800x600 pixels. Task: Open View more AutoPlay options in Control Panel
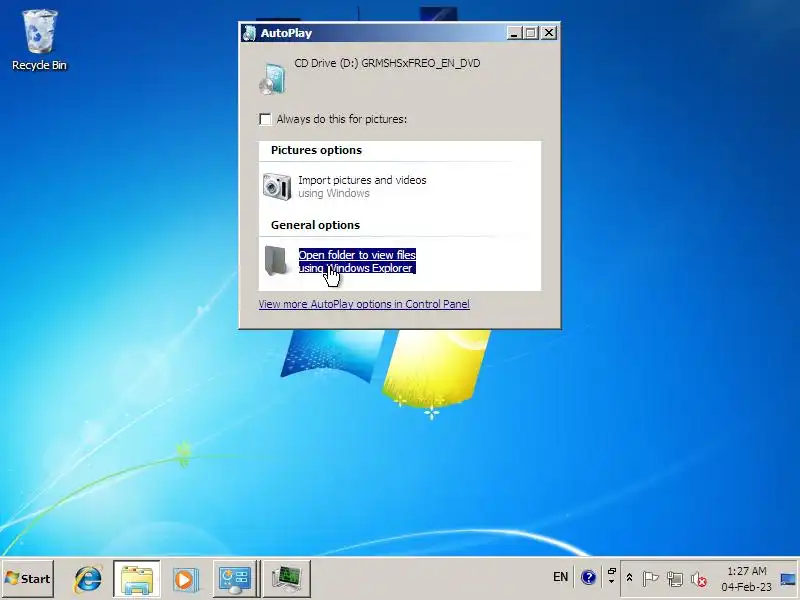[364, 304]
